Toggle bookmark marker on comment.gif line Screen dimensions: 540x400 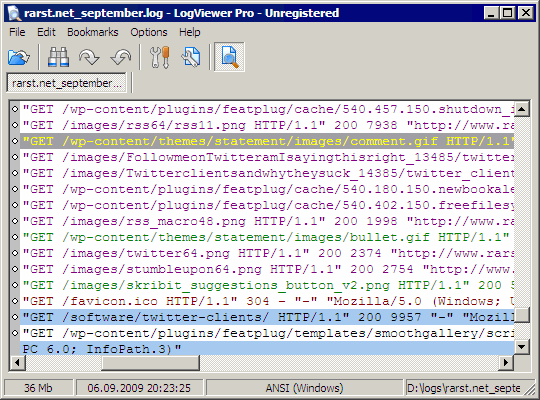coord(15,141)
